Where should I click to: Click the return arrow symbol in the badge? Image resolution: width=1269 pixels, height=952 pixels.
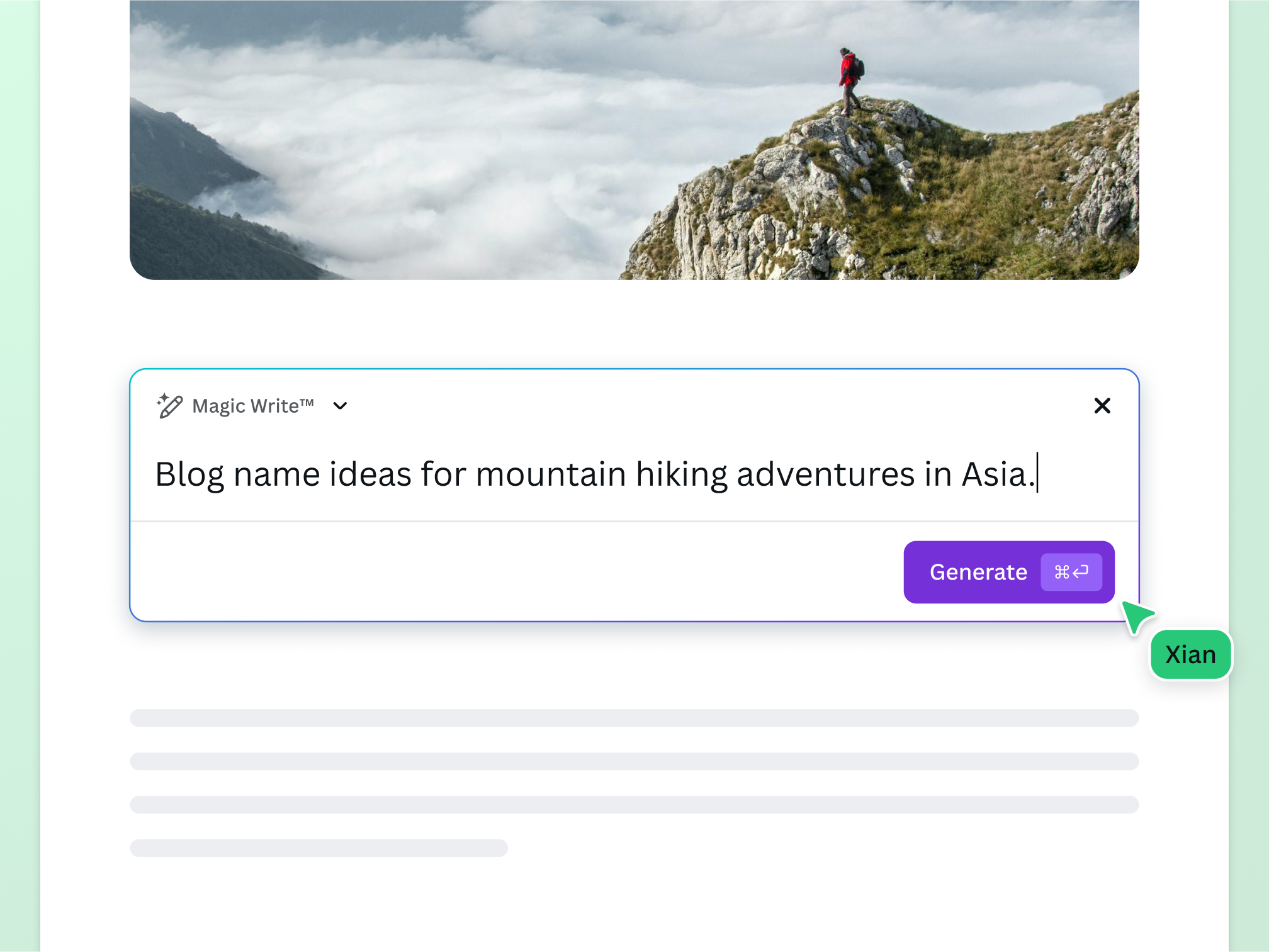pyautogui.click(x=1081, y=572)
